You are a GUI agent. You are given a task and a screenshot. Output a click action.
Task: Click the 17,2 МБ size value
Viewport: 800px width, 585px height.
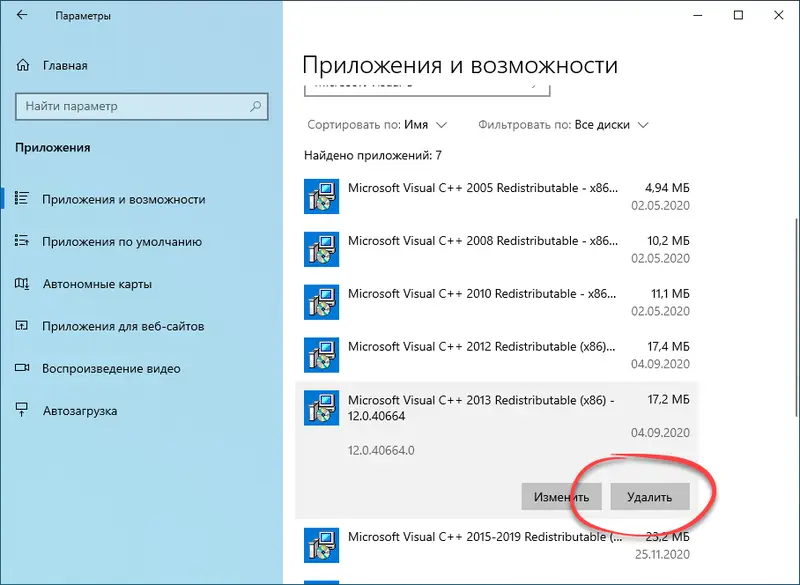[x=668, y=399]
